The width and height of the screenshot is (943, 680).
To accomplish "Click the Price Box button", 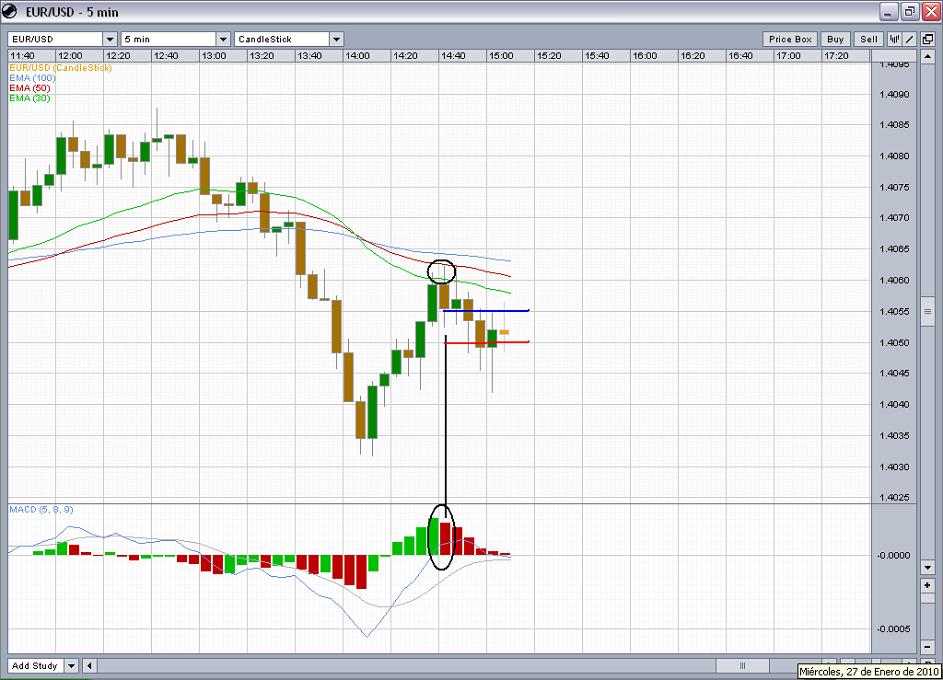I will 791,39.
